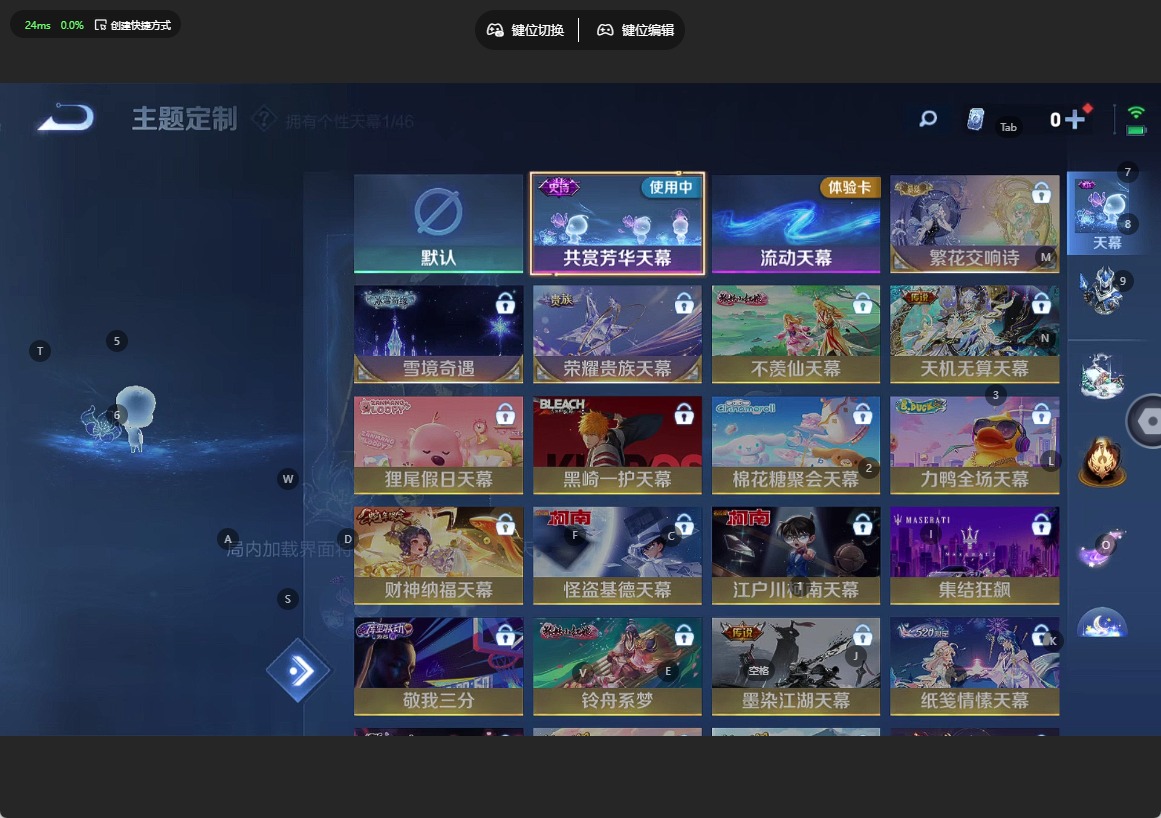Image resolution: width=1161 pixels, height=818 pixels.
Task: Click the lock icon on 敬我三分
Action: coord(505,635)
